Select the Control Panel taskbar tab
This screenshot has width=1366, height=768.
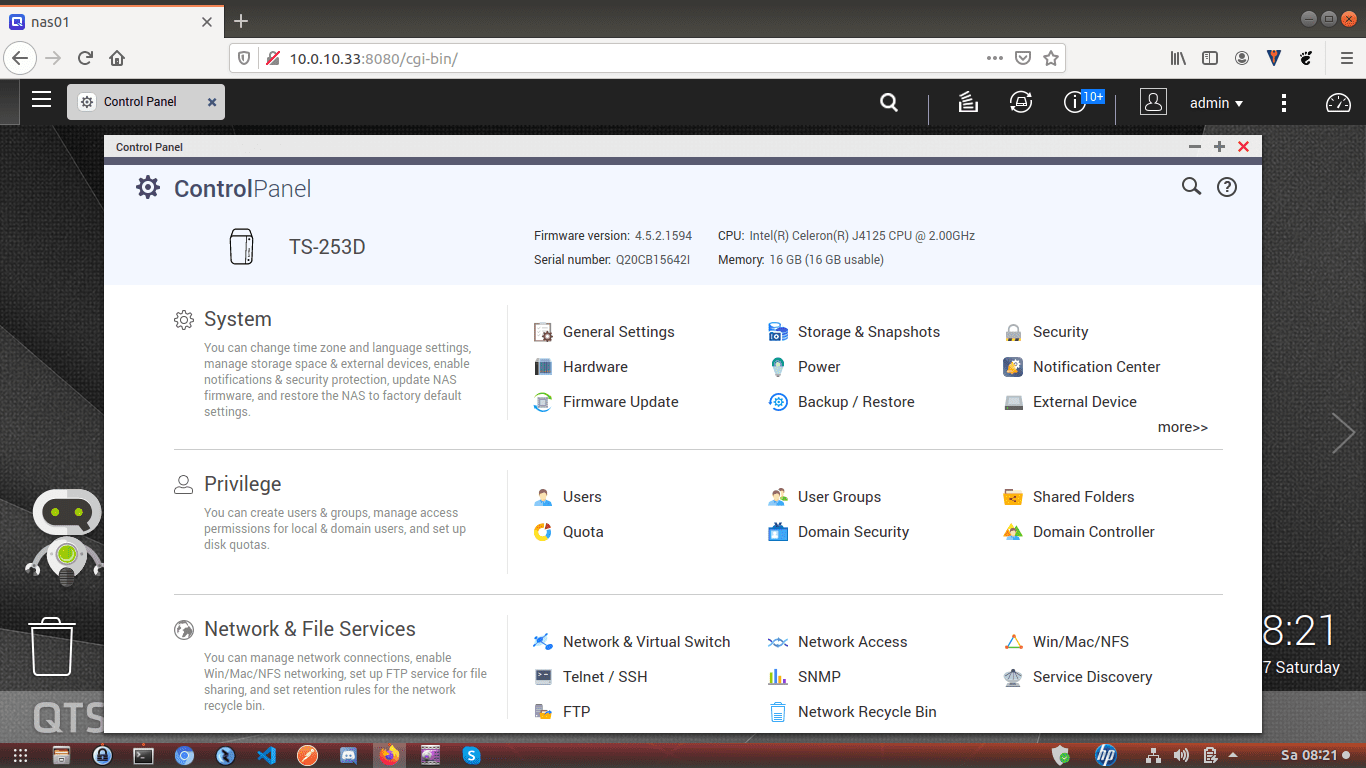[146, 102]
